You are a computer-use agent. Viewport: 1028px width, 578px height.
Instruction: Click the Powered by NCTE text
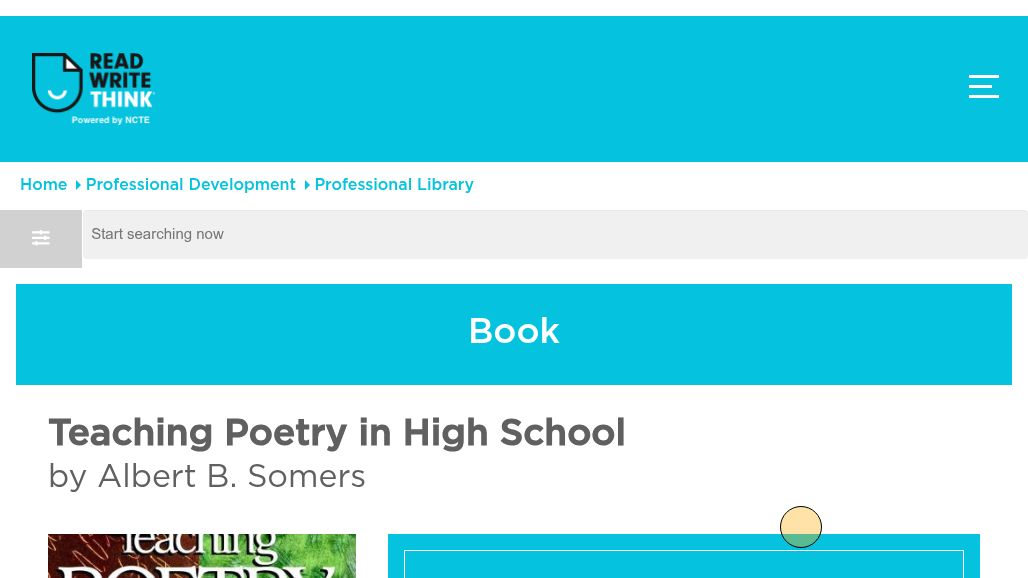111,120
